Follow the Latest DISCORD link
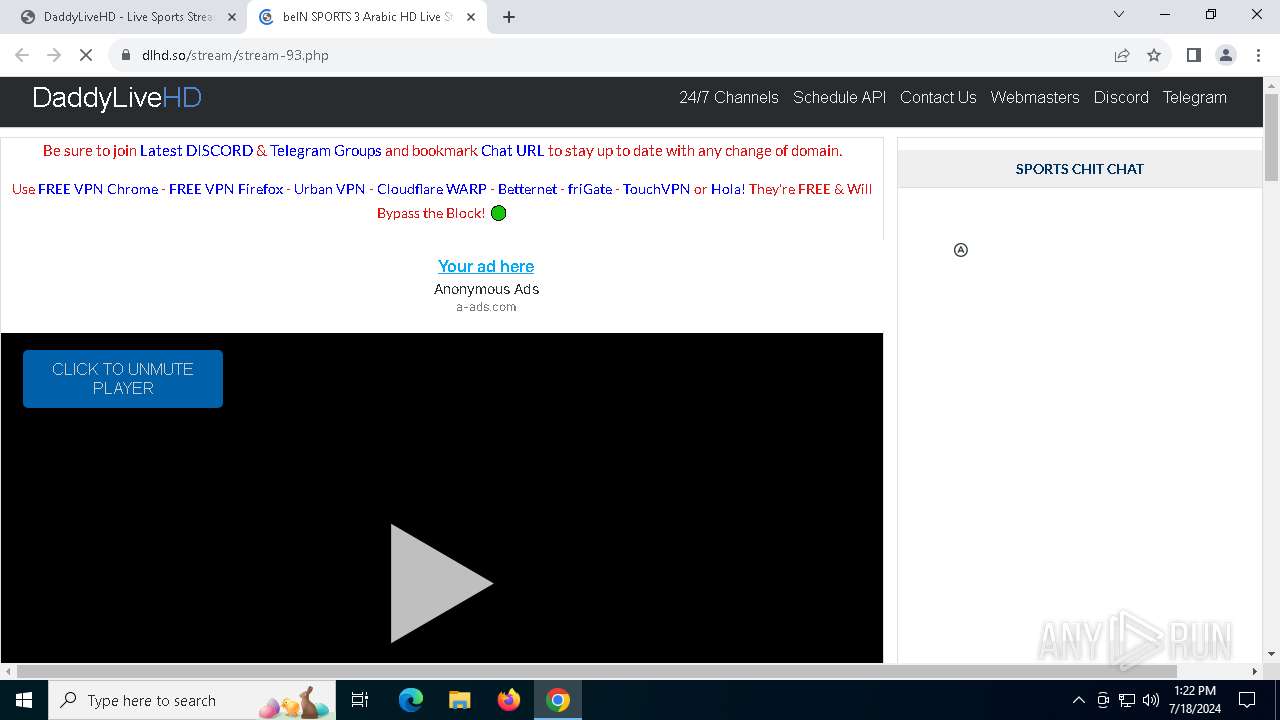1280x720 pixels. 196,151
